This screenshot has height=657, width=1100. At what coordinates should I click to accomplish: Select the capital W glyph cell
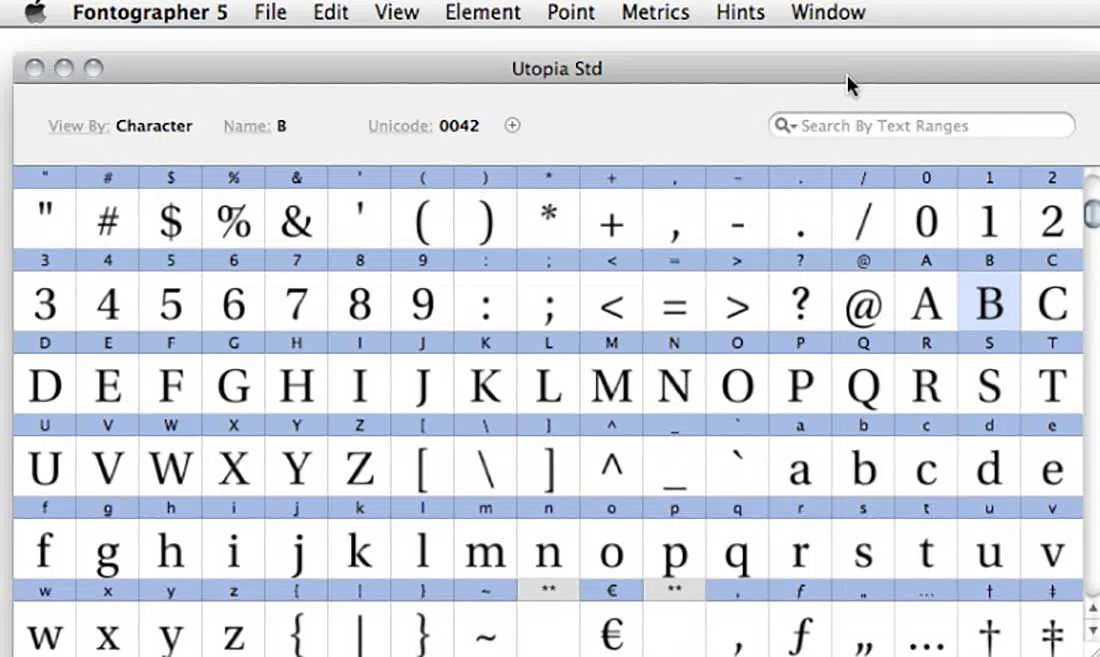coord(170,469)
